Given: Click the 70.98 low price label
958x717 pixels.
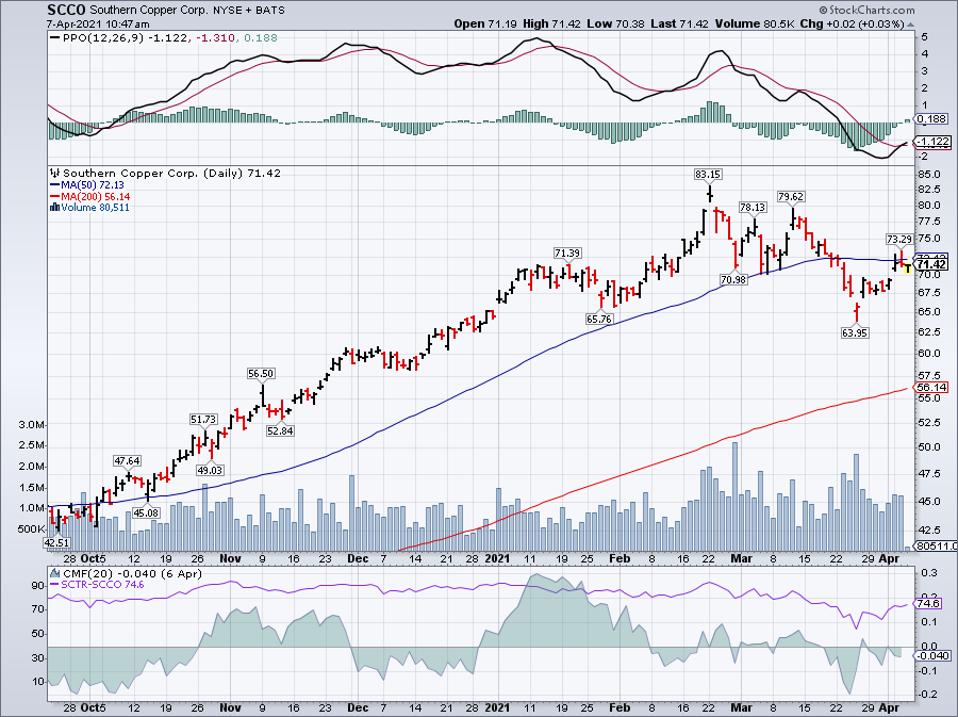Looking at the screenshot, I should [x=733, y=280].
